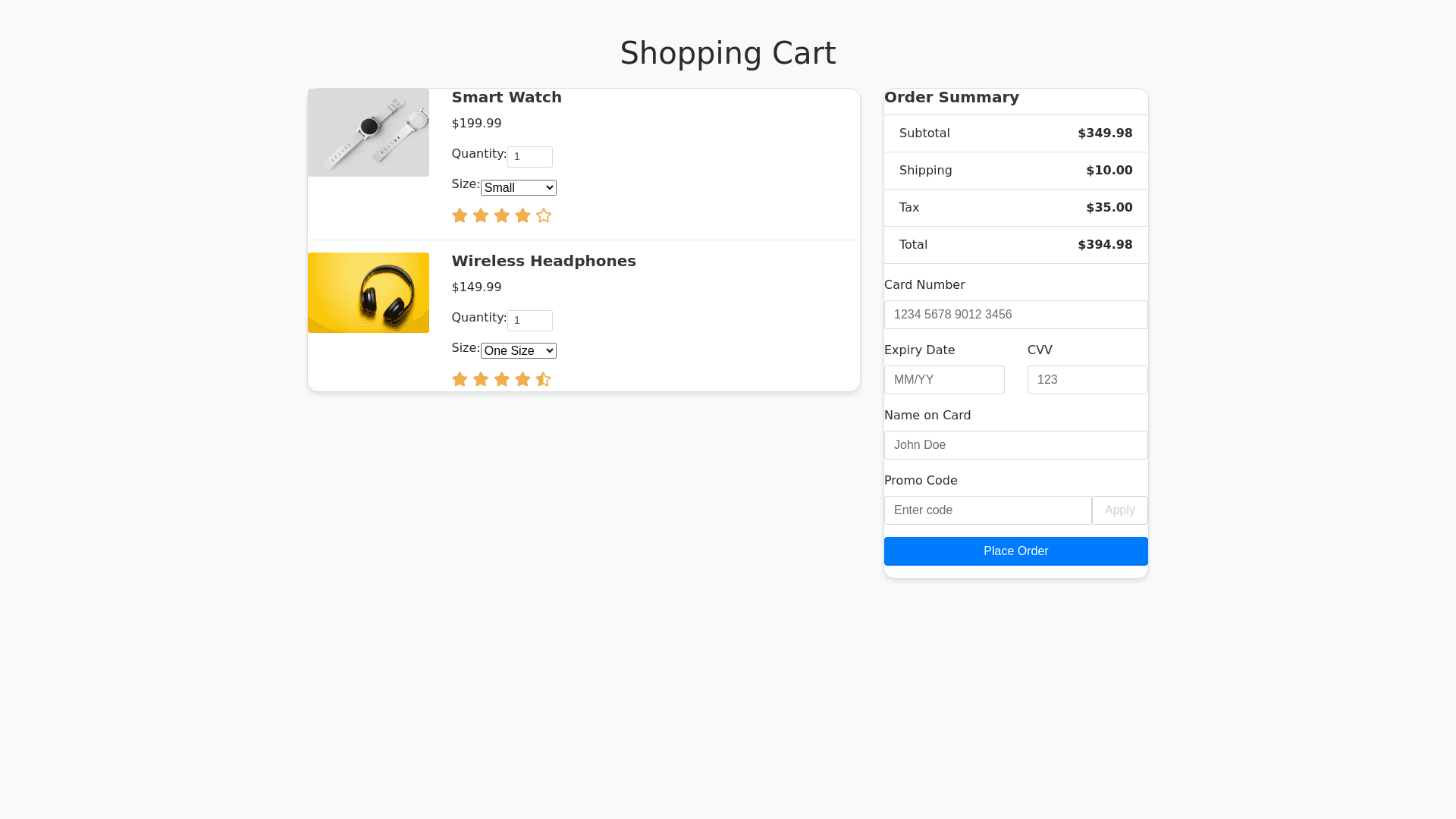
Task: Click second star of Wireless Headphones rating
Action: pos(481,380)
